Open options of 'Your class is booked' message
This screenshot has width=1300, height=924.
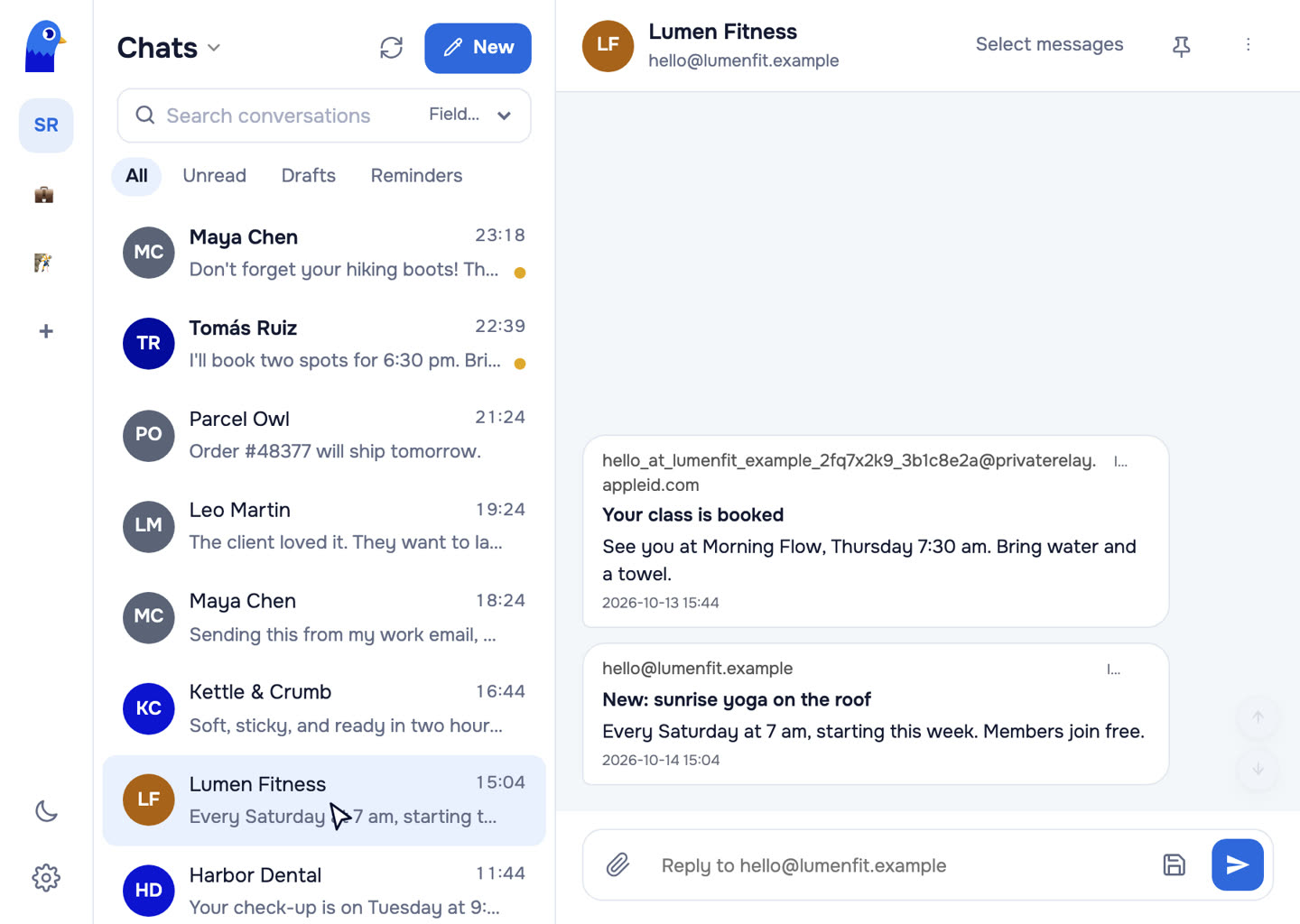click(x=1120, y=462)
